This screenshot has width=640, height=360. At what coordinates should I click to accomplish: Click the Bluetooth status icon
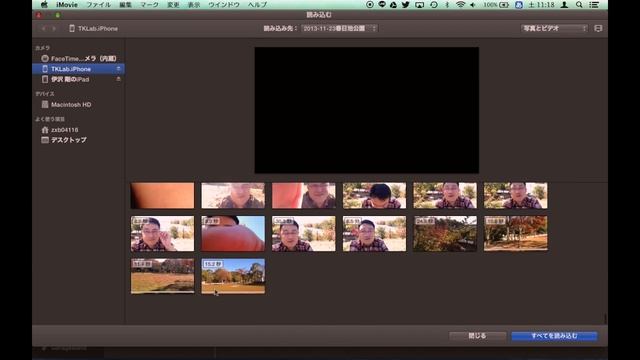(447, 5)
